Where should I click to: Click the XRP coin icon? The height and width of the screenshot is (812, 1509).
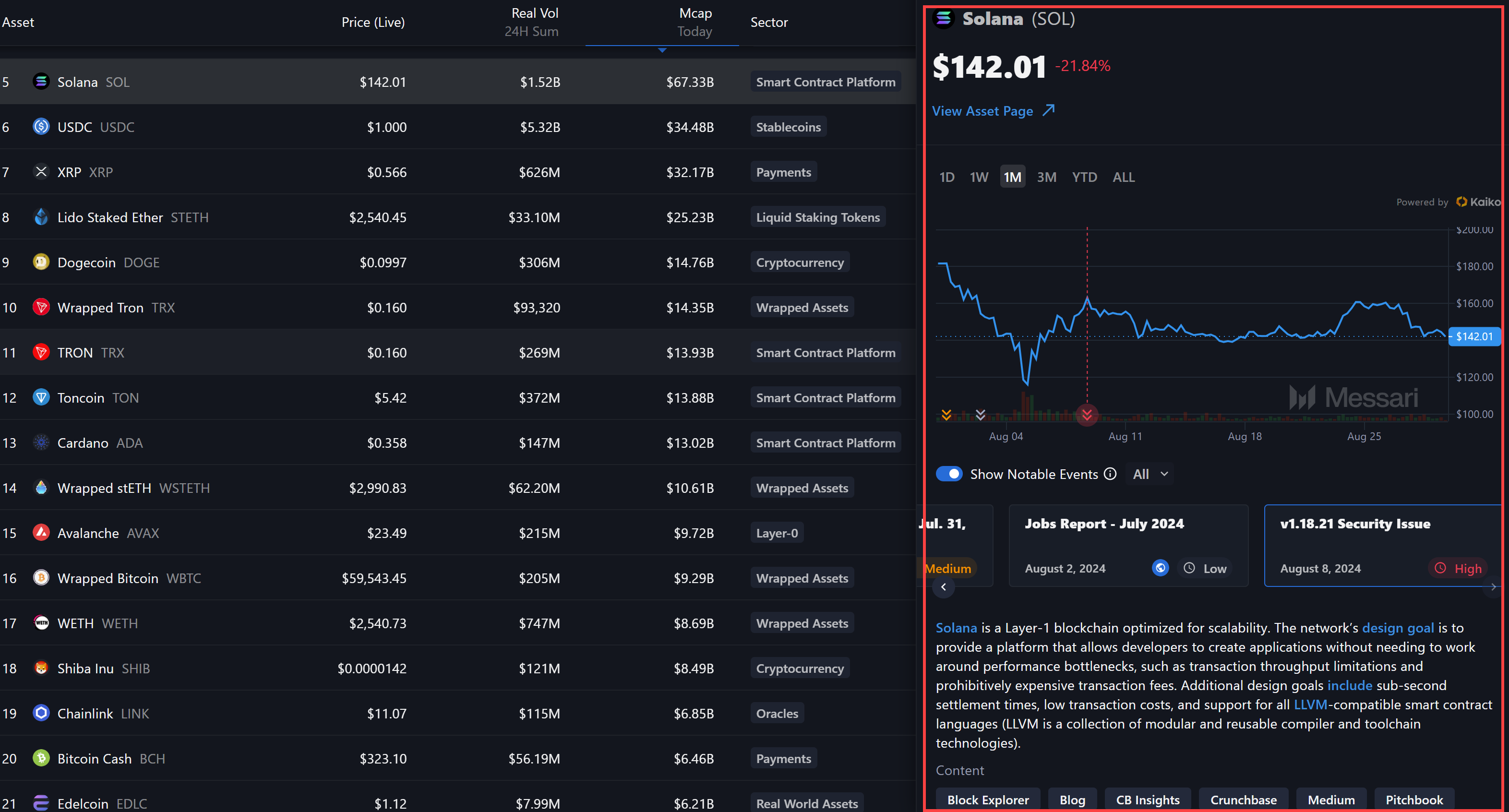[41, 172]
